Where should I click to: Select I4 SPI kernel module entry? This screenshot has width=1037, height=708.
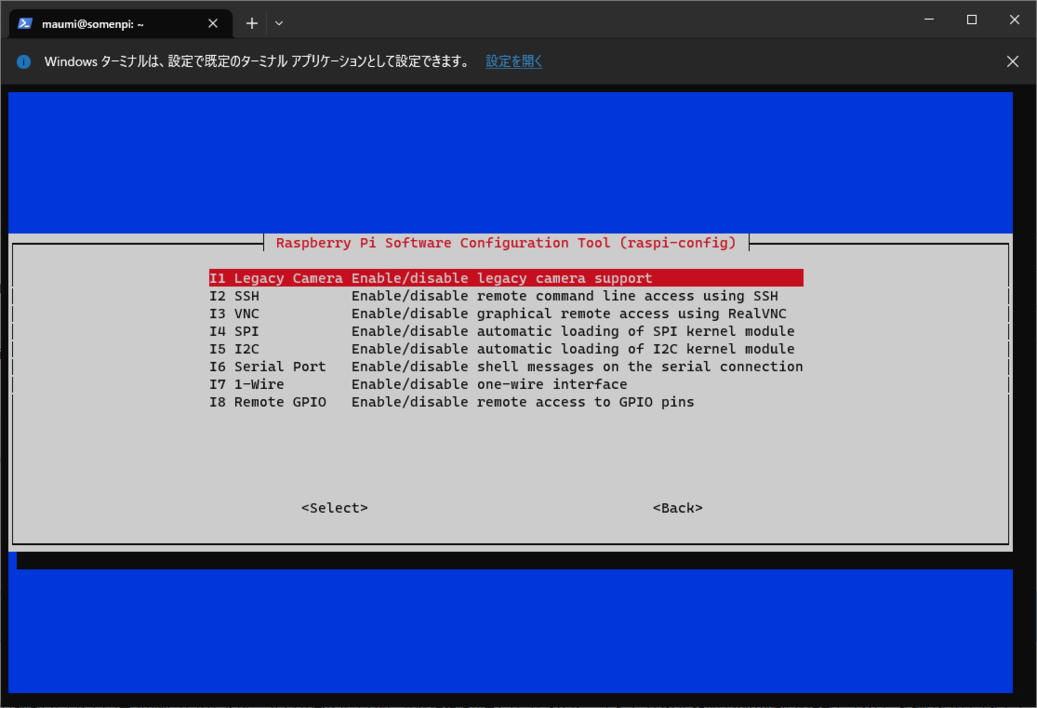pyautogui.click(x=506, y=331)
